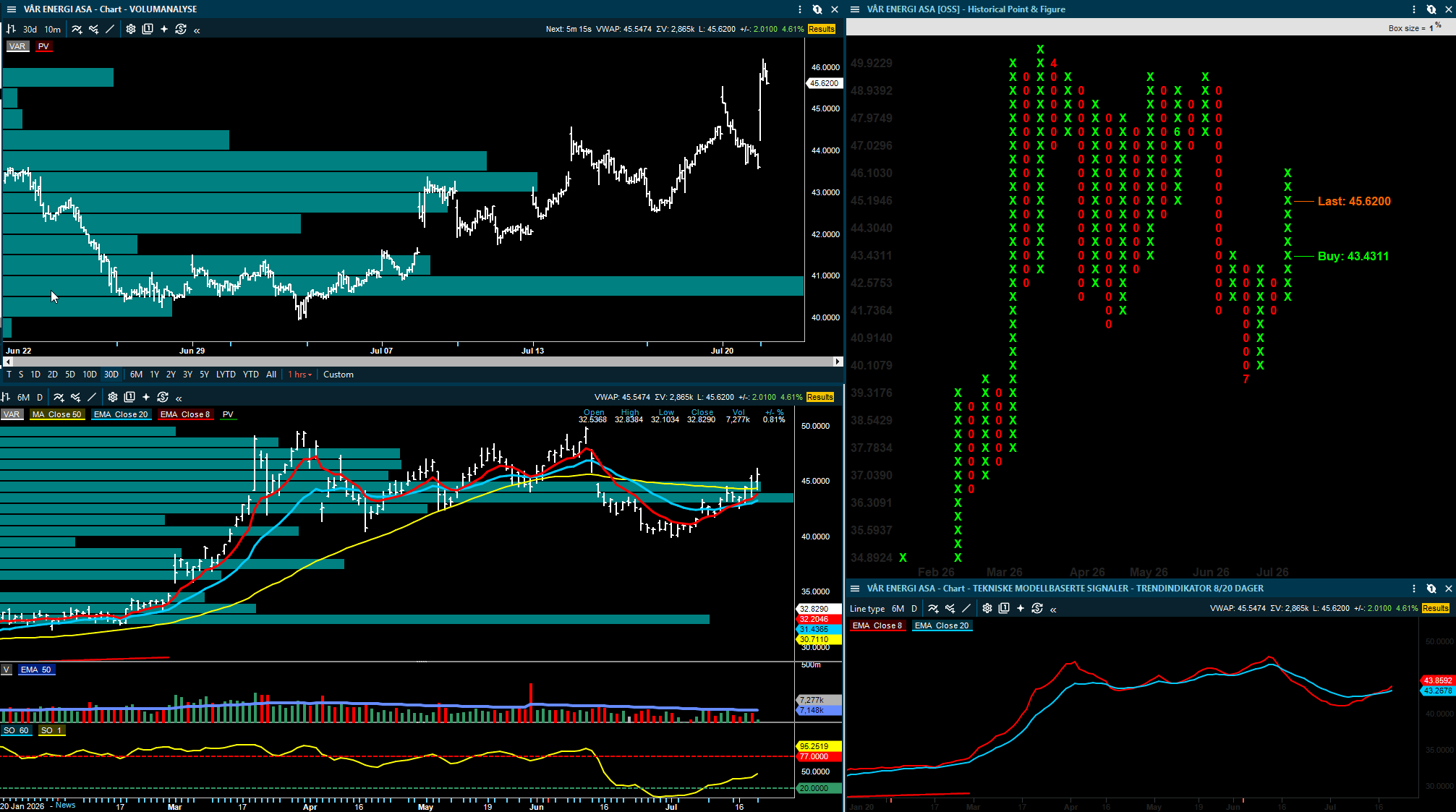The width and height of the screenshot is (1456, 812).
Task: Open Point & Figure panel hamburger menu
Action: point(855,9)
